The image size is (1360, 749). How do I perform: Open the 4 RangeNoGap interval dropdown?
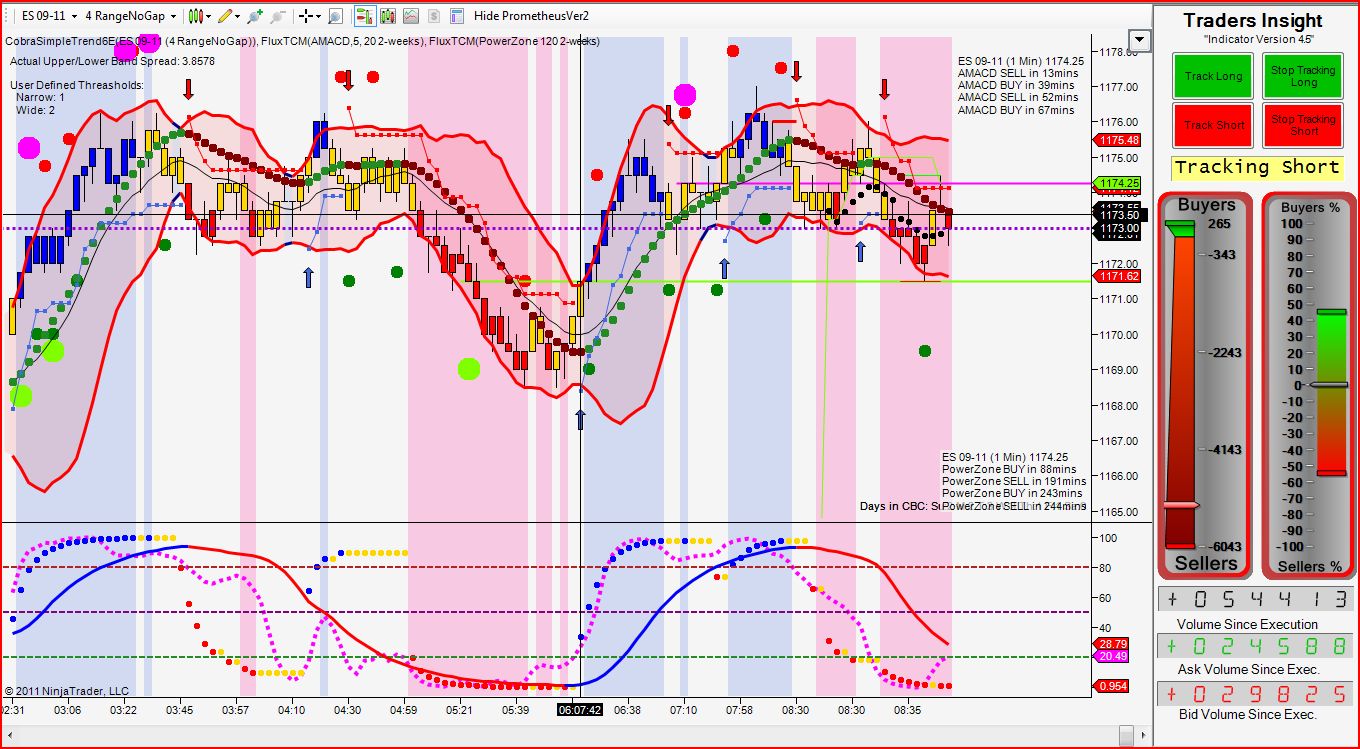click(x=130, y=16)
